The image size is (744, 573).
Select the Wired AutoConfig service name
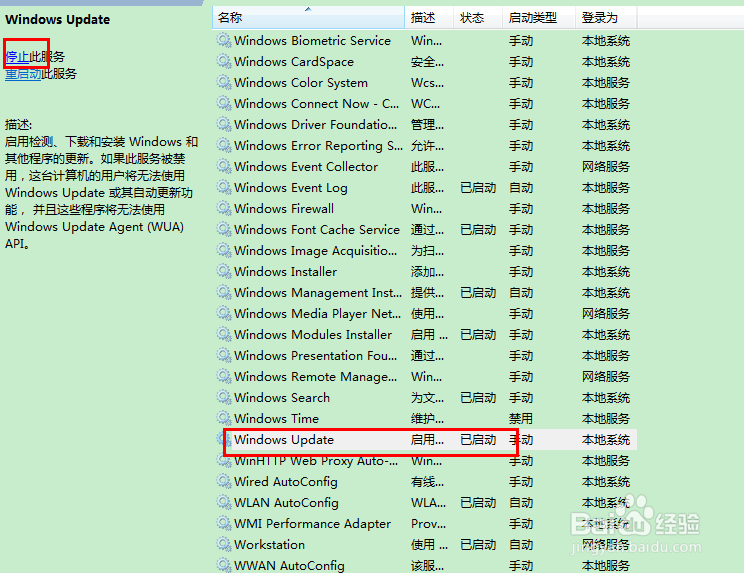pyautogui.click(x=286, y=481)
